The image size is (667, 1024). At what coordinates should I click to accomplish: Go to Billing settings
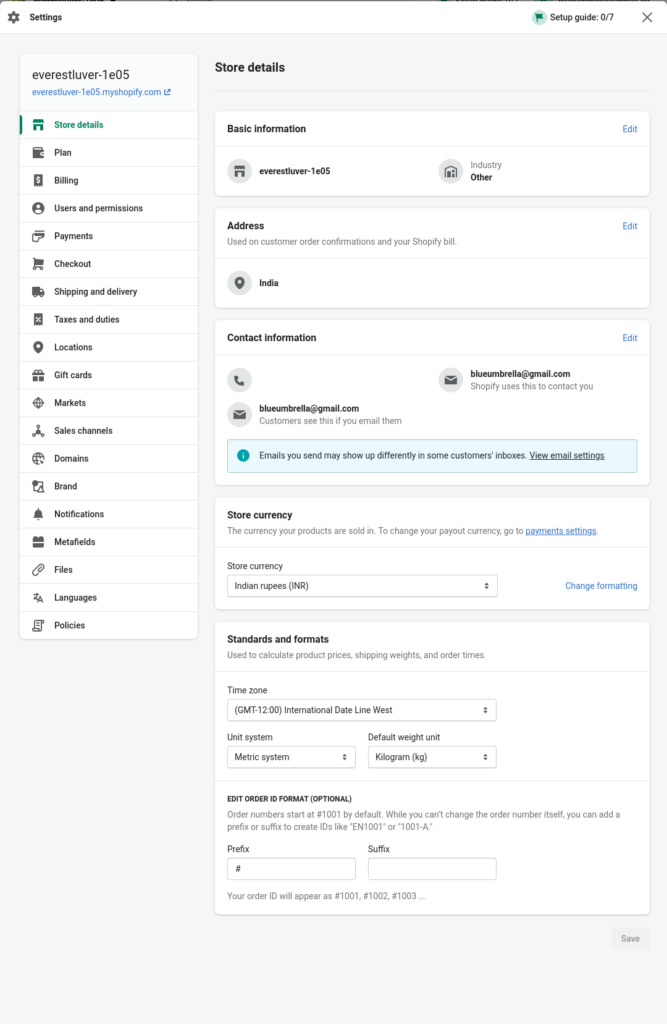click(109, 180)
